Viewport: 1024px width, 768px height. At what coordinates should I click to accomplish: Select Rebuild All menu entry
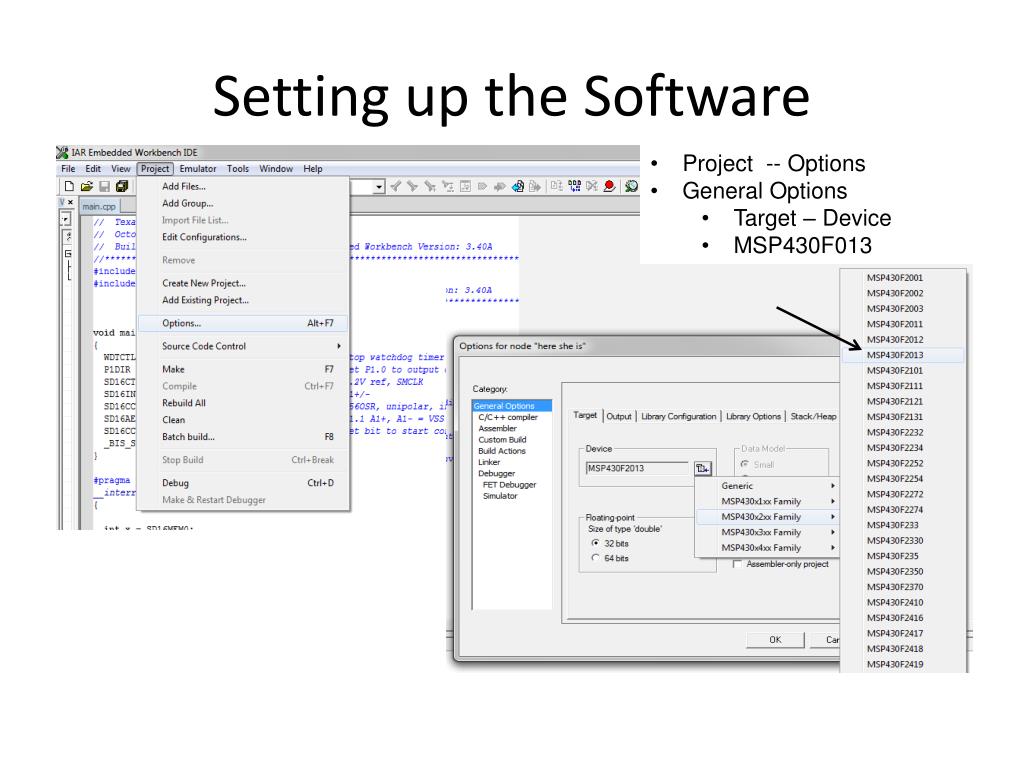(243, 403)
